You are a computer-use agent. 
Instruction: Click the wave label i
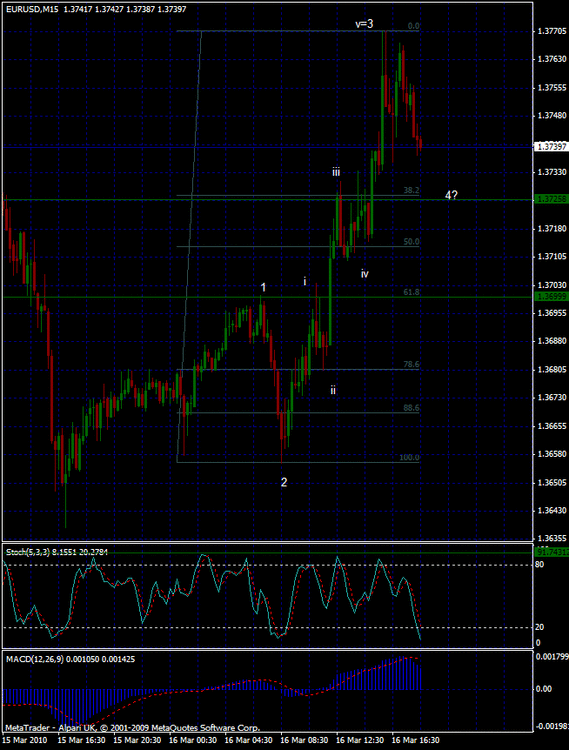tap(305, 282)
